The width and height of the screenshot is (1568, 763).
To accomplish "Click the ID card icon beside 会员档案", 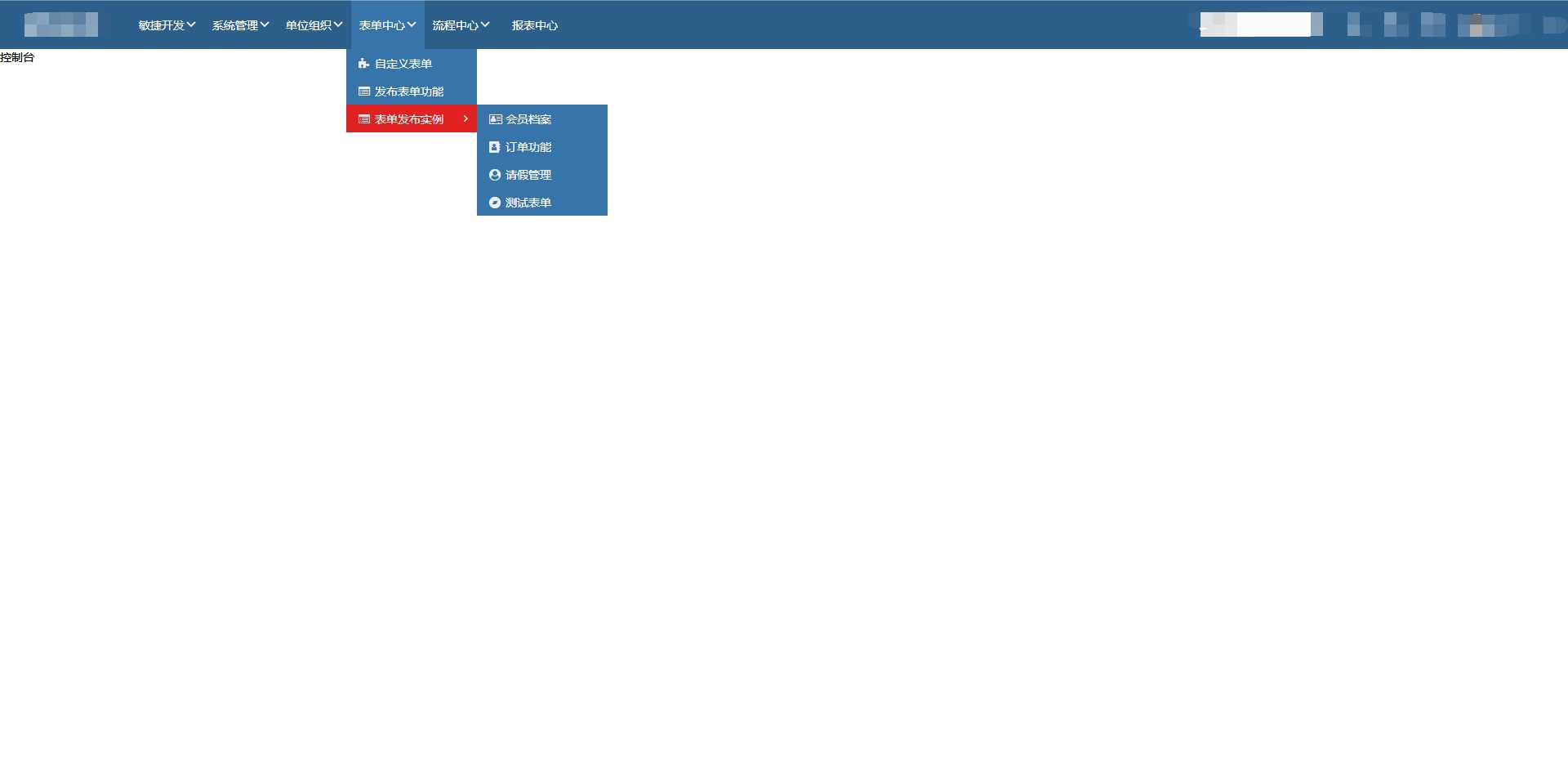I will 495,119.
